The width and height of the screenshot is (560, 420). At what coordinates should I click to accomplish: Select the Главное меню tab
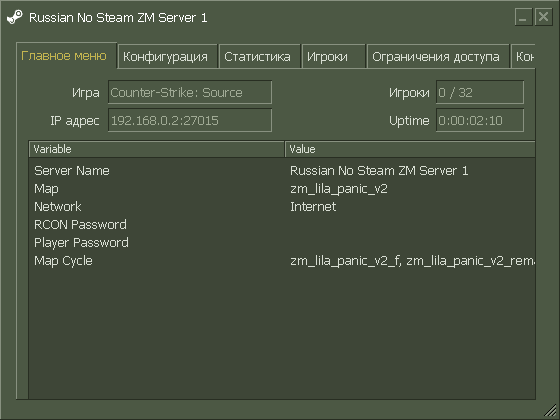(66, 56)
